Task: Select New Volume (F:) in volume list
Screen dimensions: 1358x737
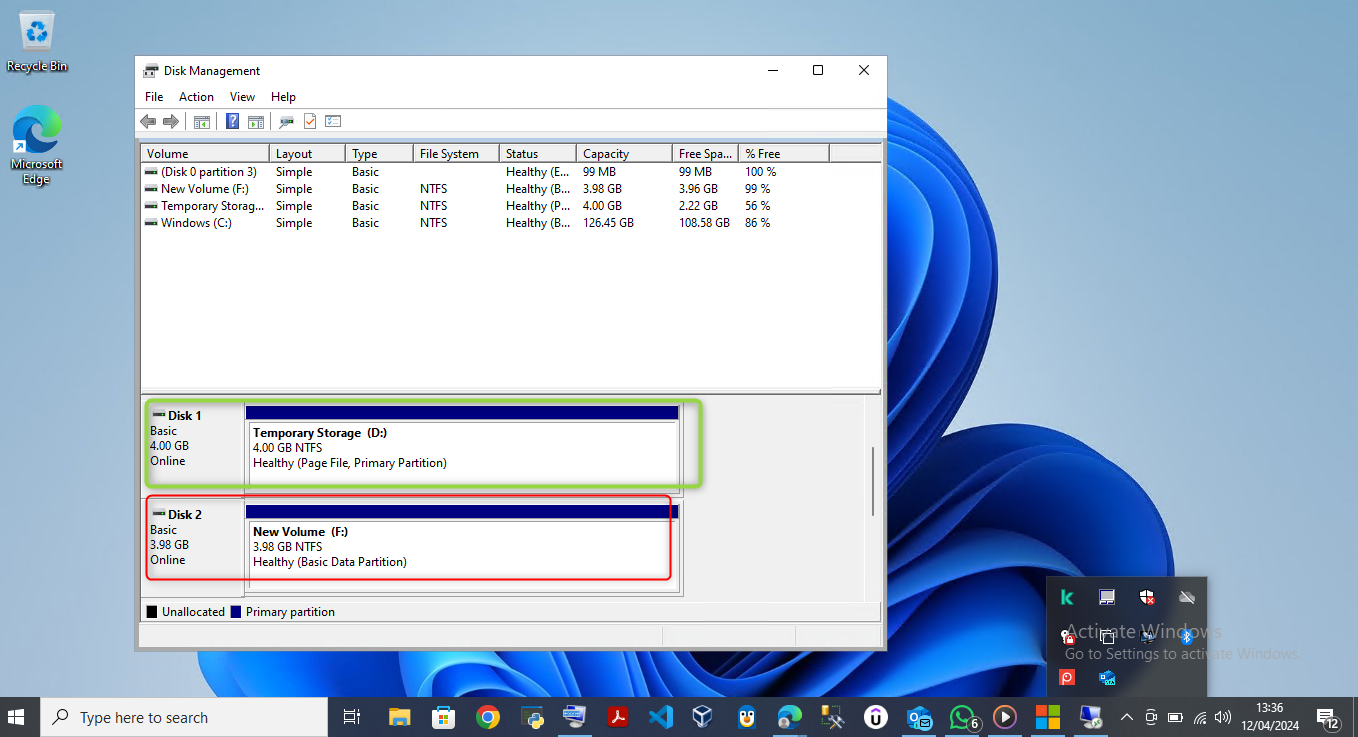Action: point(204,189)
